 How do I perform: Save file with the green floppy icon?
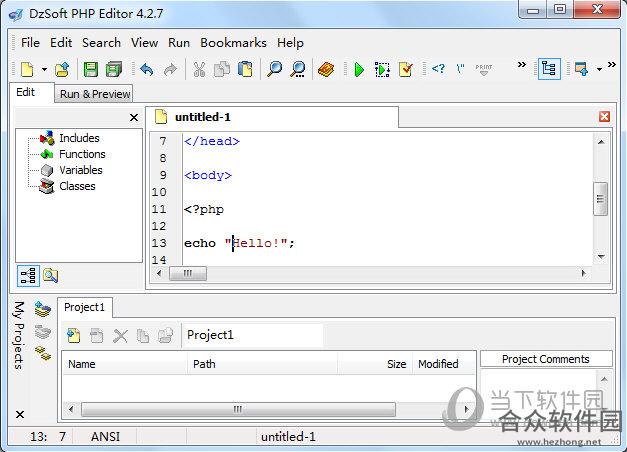click(91, 70)
